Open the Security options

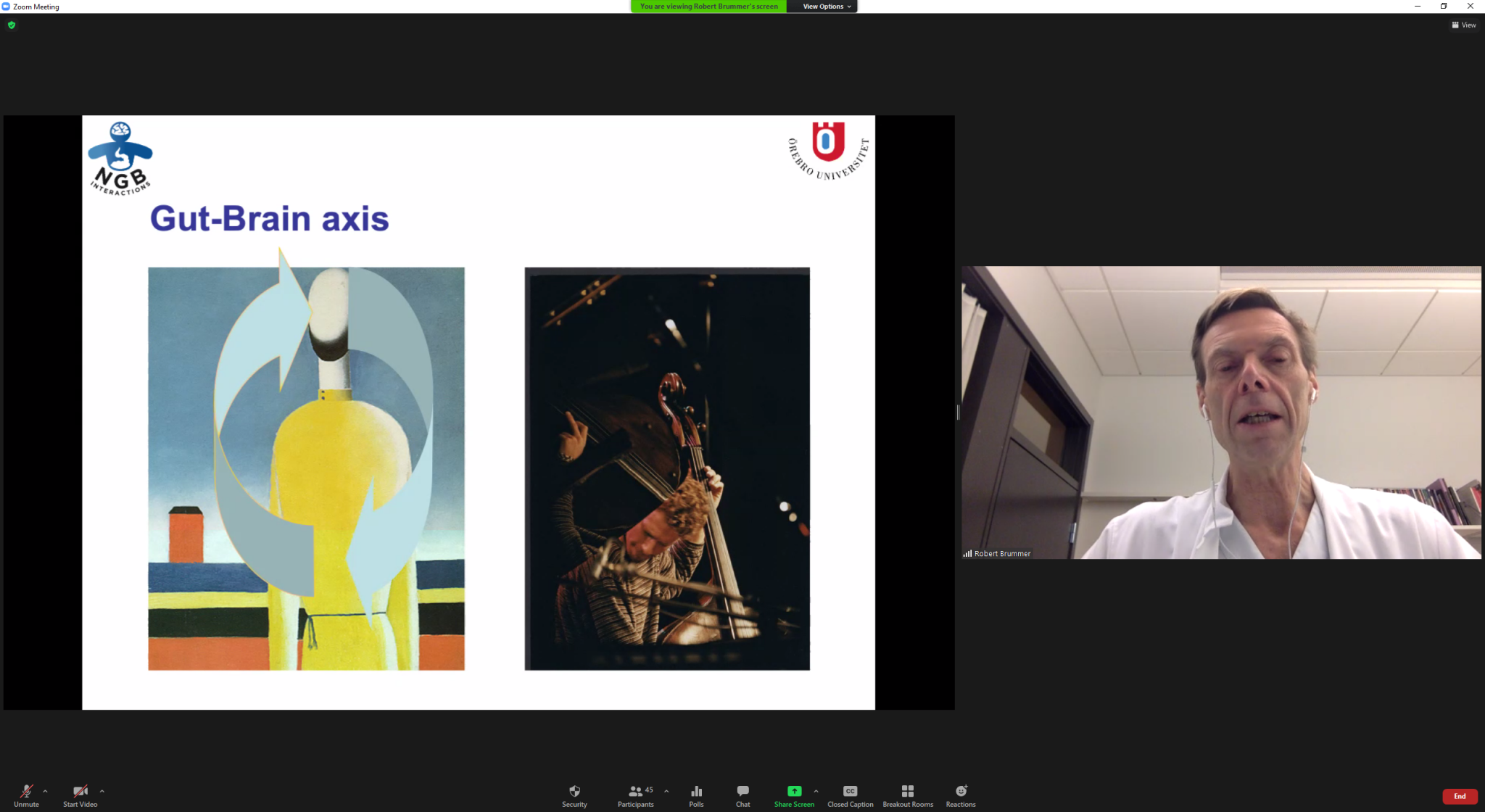tap(574, 795)
